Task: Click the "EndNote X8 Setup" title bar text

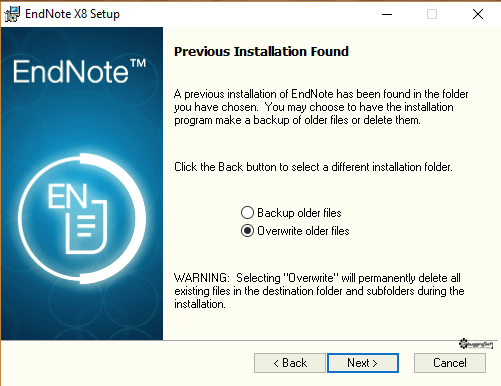Action: coord(72,14)
